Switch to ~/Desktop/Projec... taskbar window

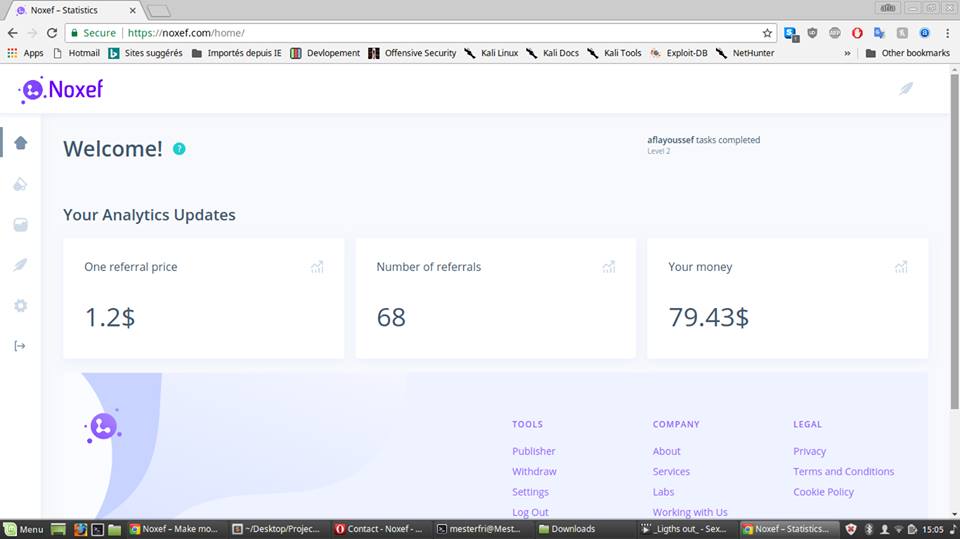(276, 529)
